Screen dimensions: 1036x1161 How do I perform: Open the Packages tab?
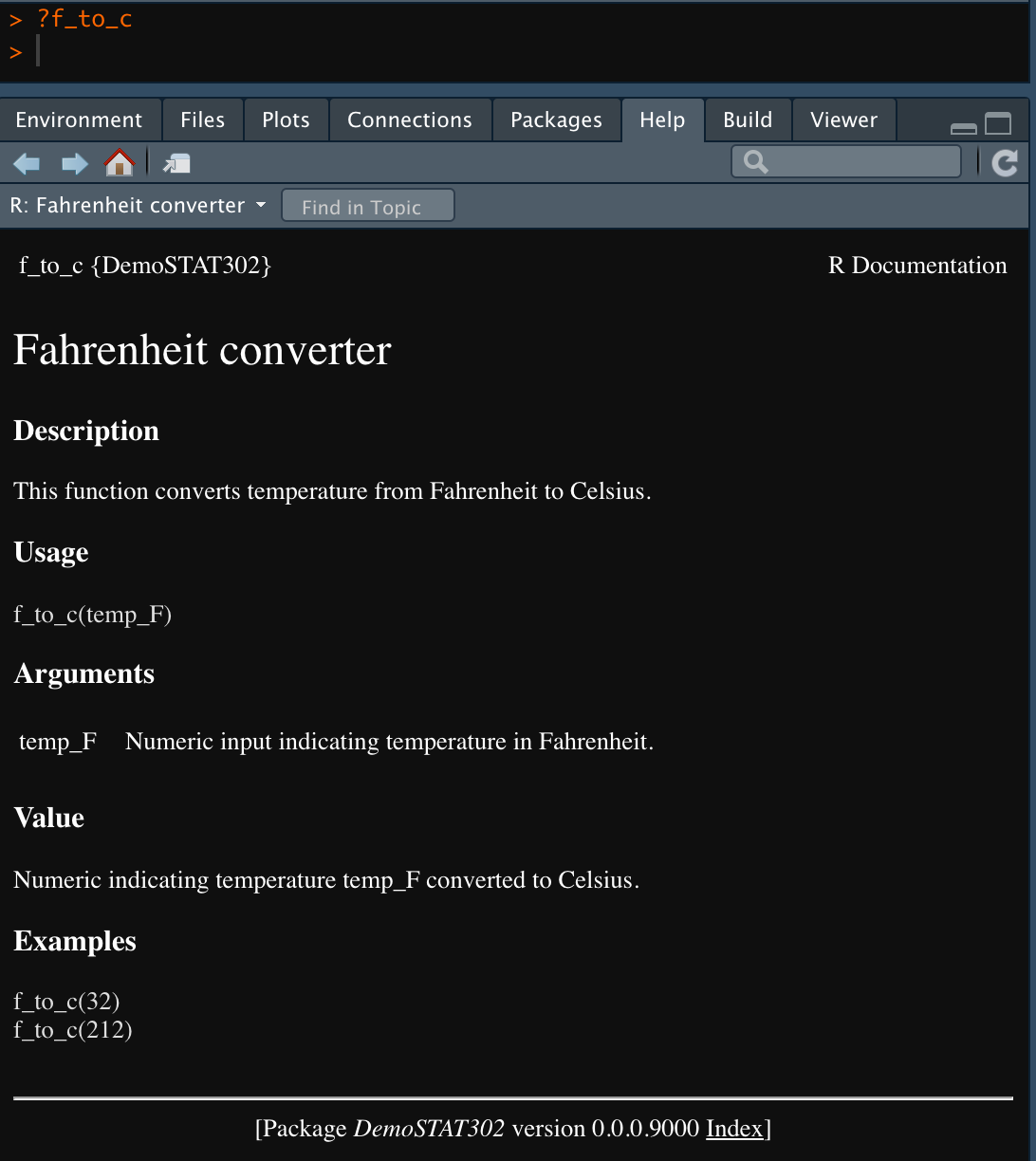tap(556, 120)
